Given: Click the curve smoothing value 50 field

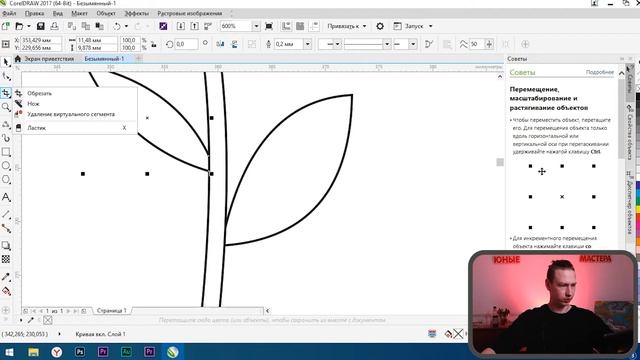Looking at the screenshot, I should (476, 44).
